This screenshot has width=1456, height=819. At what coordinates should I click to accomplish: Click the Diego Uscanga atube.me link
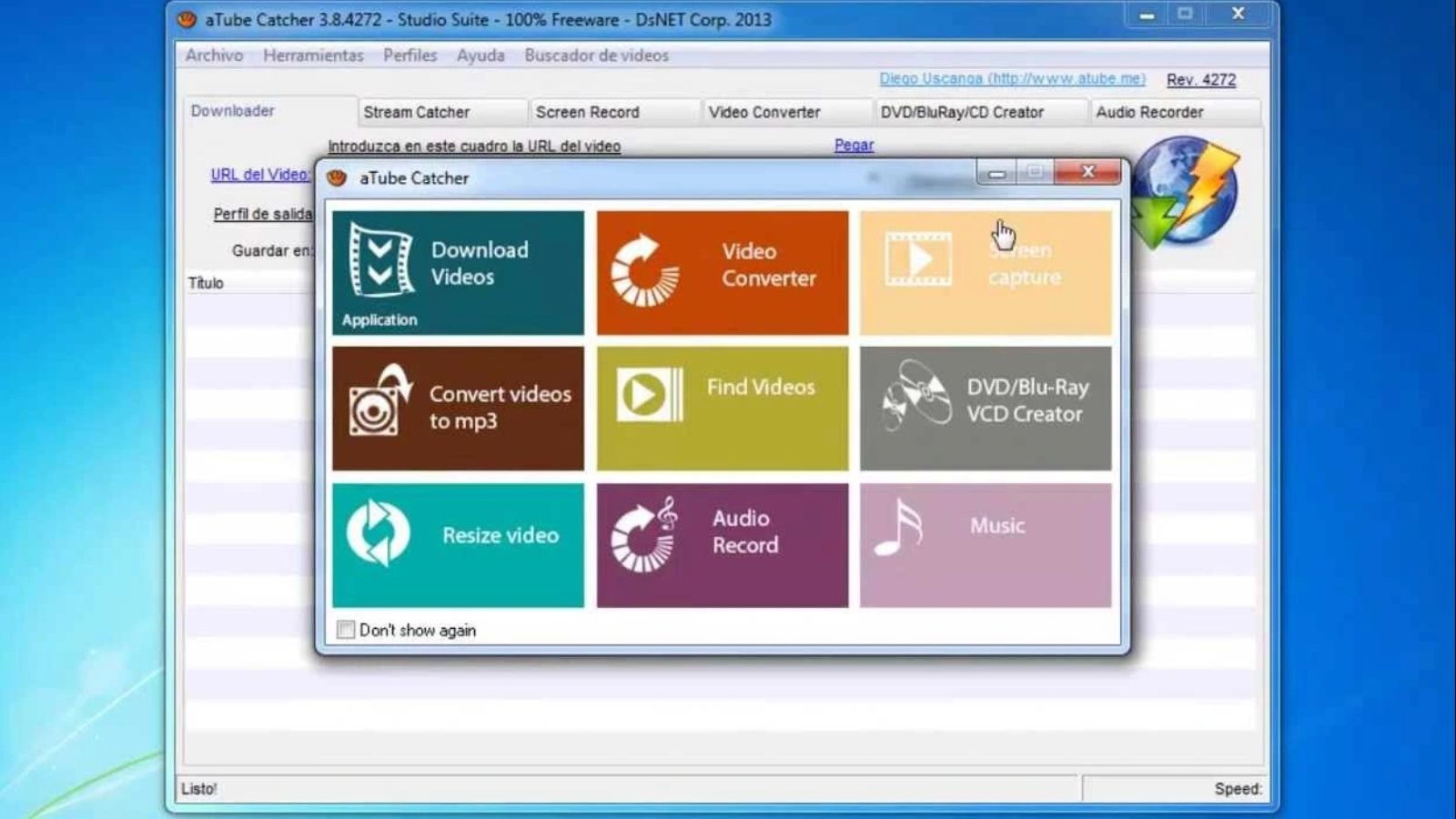pos(1012,79)
